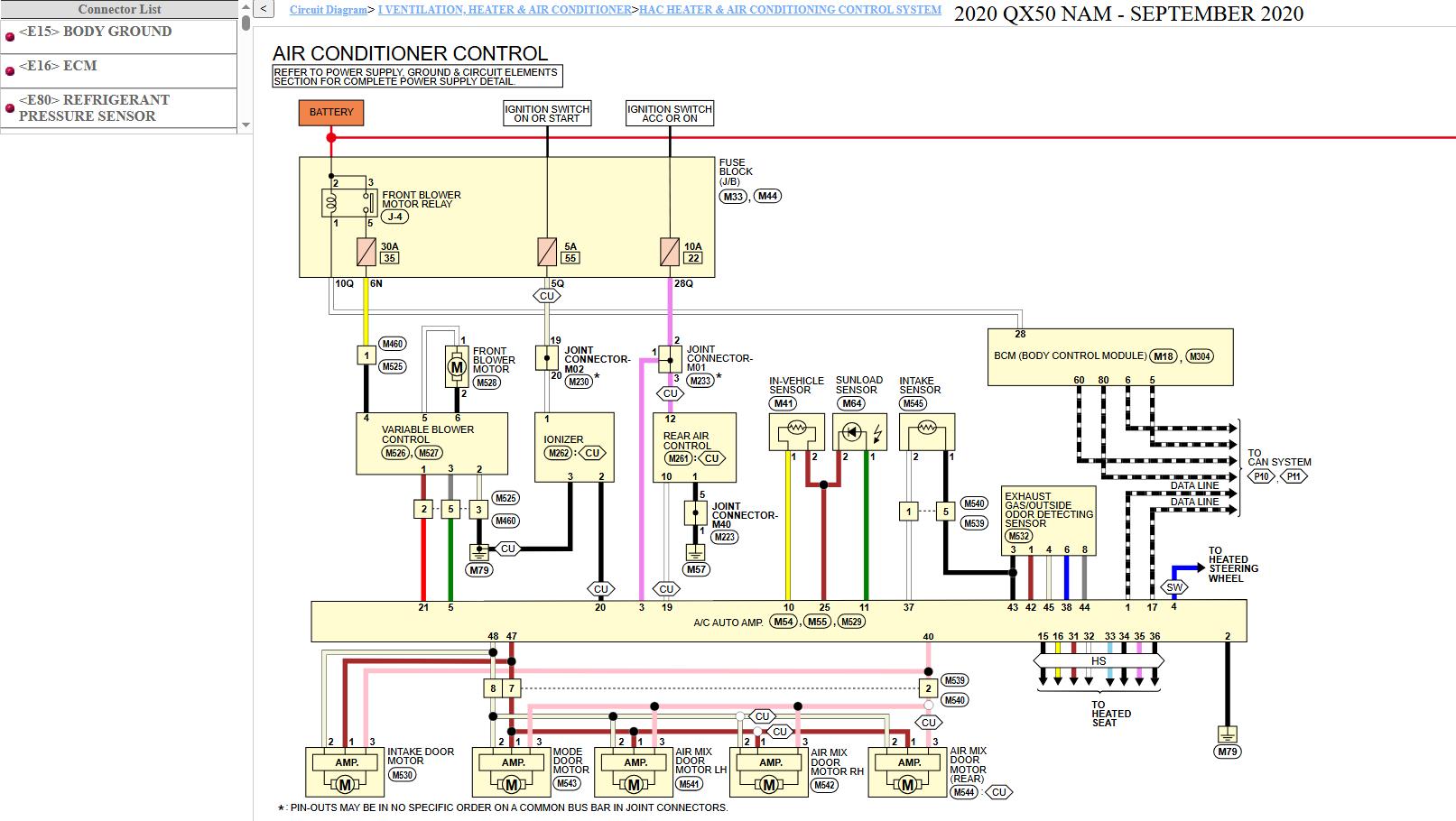Click the mode door motor amp symbol
The width and height of the screenshot is (1456, 821).
pos(512,773)
